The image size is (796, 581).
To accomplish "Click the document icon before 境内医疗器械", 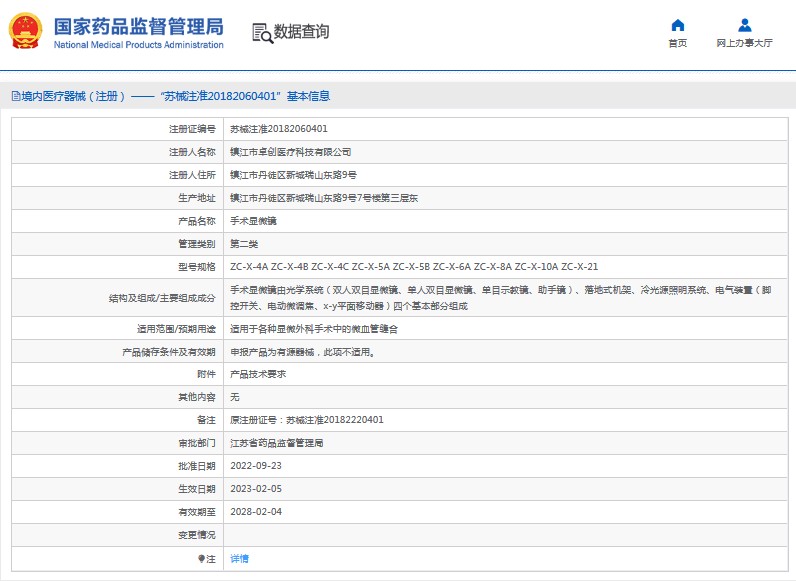I will click(15, 97).
